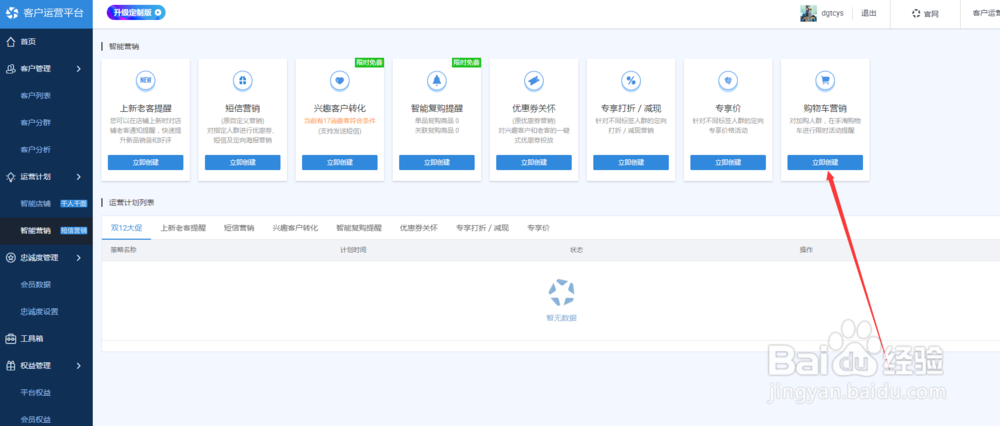Click the 操作 column header

click(x=806, y=250)
